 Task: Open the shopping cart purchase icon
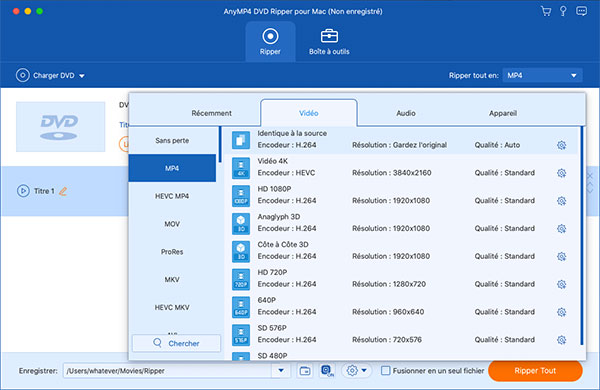tap(546, 11)
